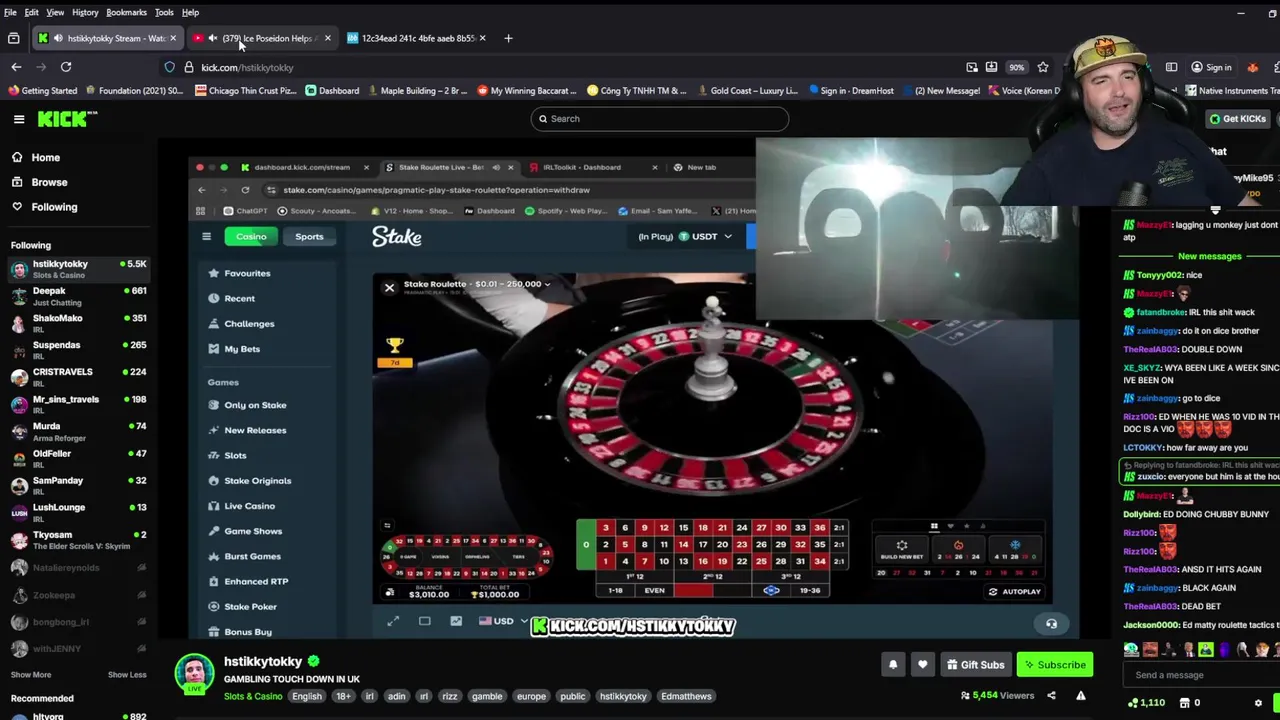Open the Tools menu

coord(164,12)
